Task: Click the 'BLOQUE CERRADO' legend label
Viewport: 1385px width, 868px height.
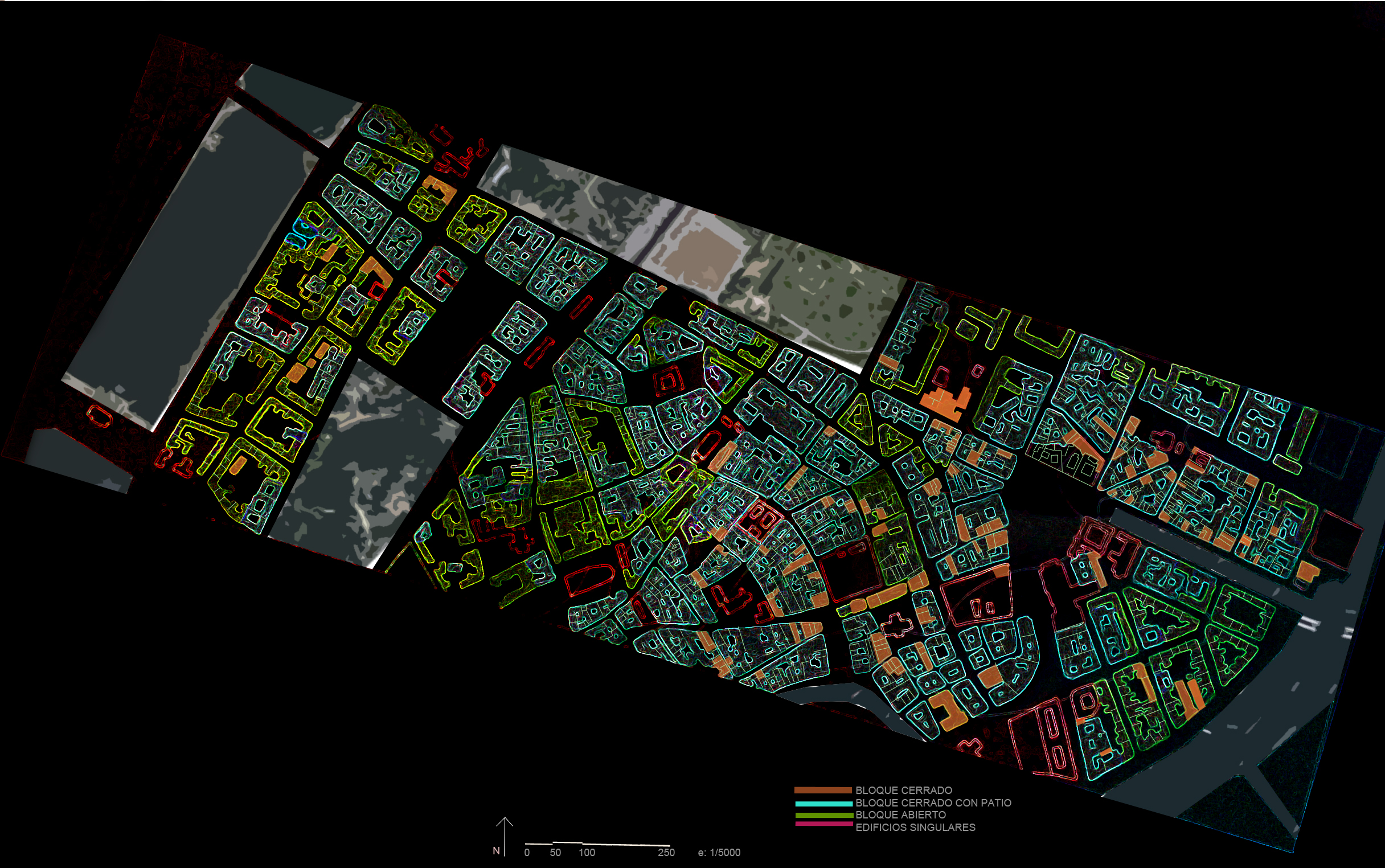Action: tap(903, 791)
